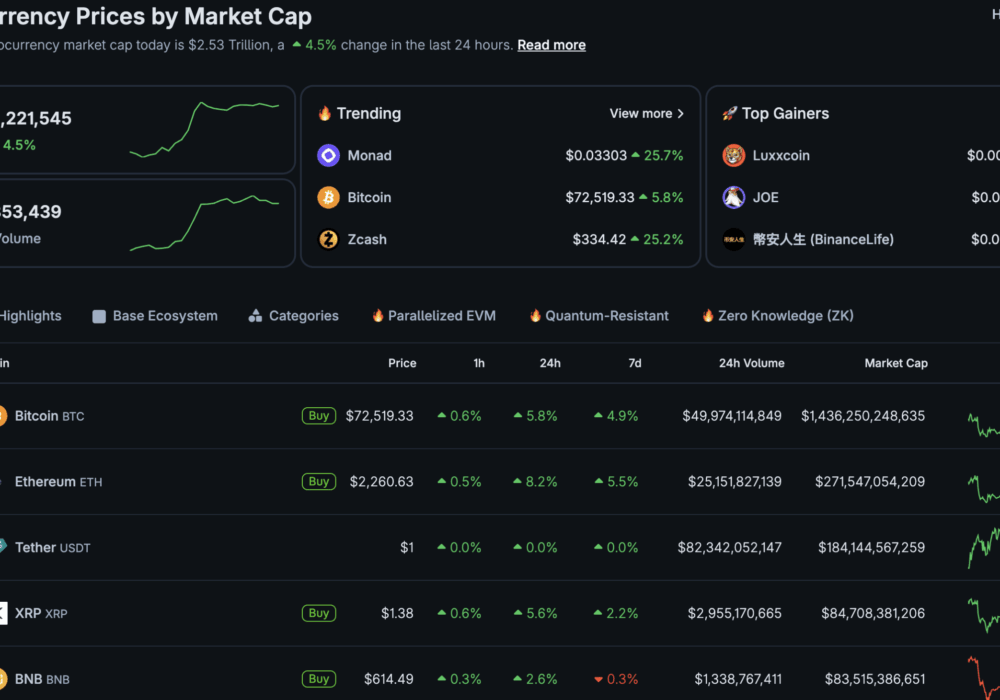
Task: Click the Luxxcoin icon in Top Gainers
Action: (734, 155)
